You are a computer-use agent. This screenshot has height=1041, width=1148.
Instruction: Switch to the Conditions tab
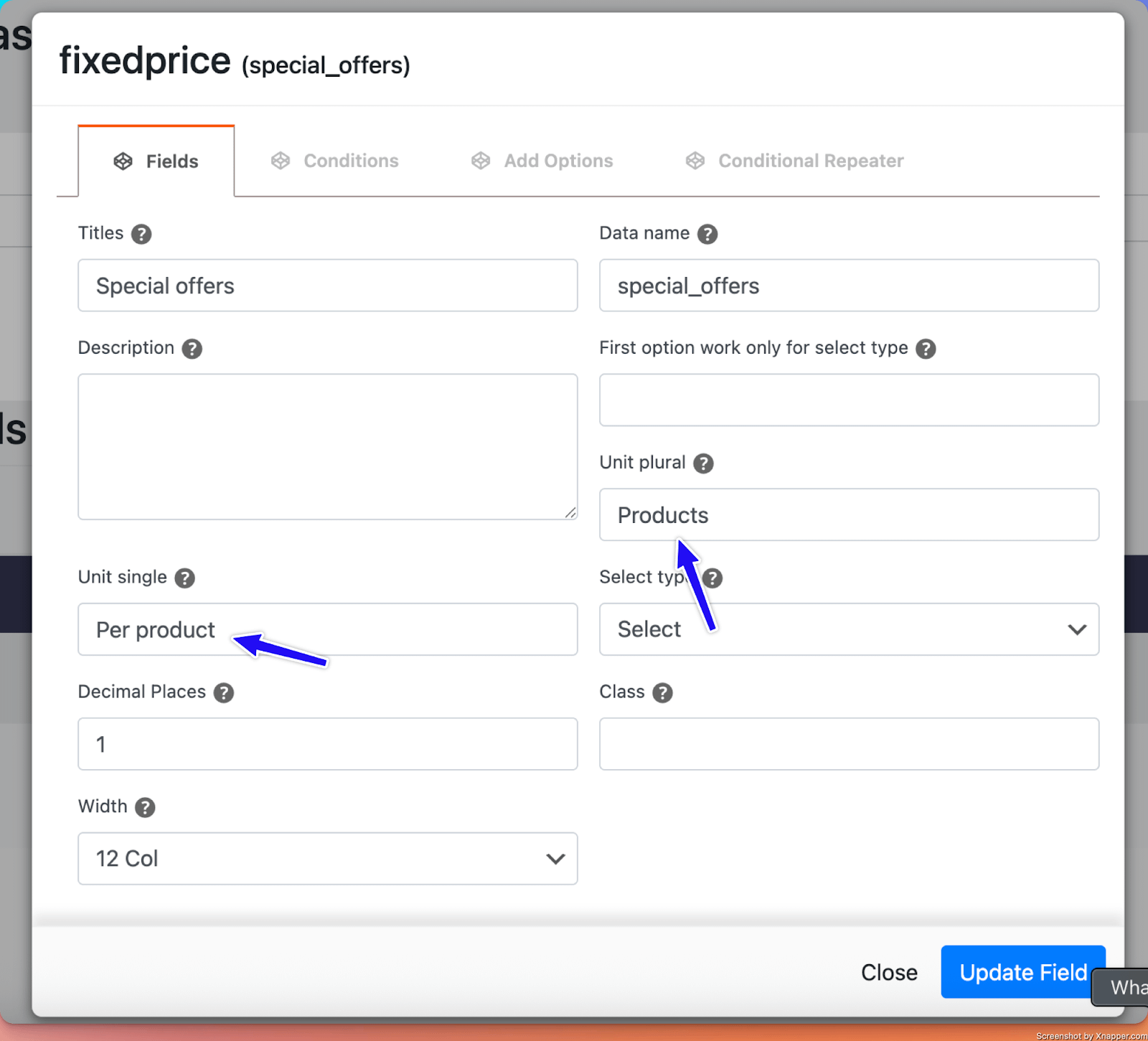coord(335,161)
